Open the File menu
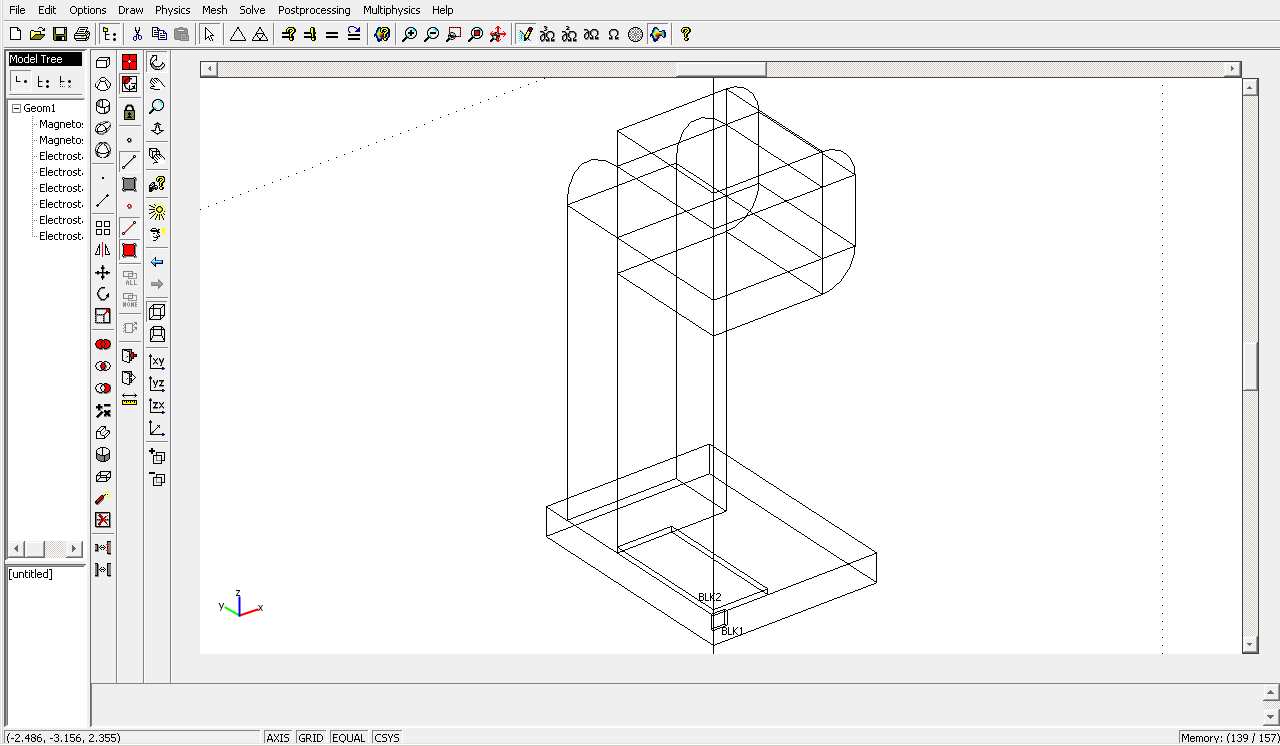This screenshot has height=746, width=1280. (17, 10)
